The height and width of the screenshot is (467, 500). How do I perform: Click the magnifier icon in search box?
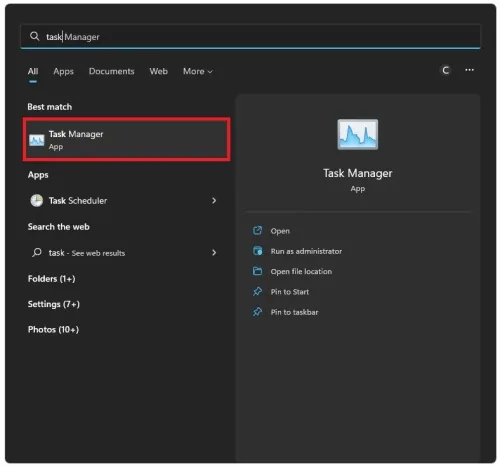(34, 36)
